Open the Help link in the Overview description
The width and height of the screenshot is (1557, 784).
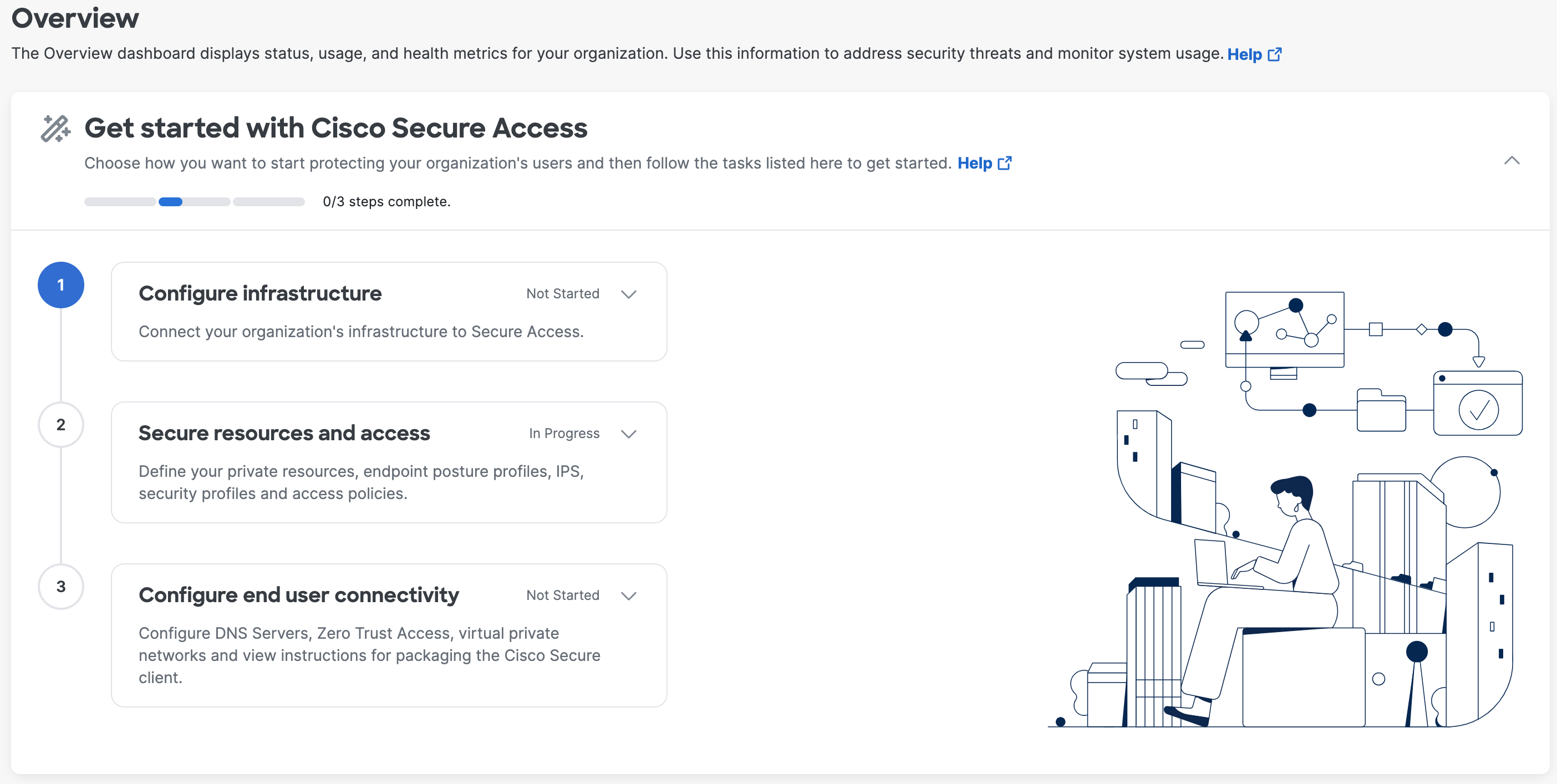pyautogui.click(x=1244, y=54)
